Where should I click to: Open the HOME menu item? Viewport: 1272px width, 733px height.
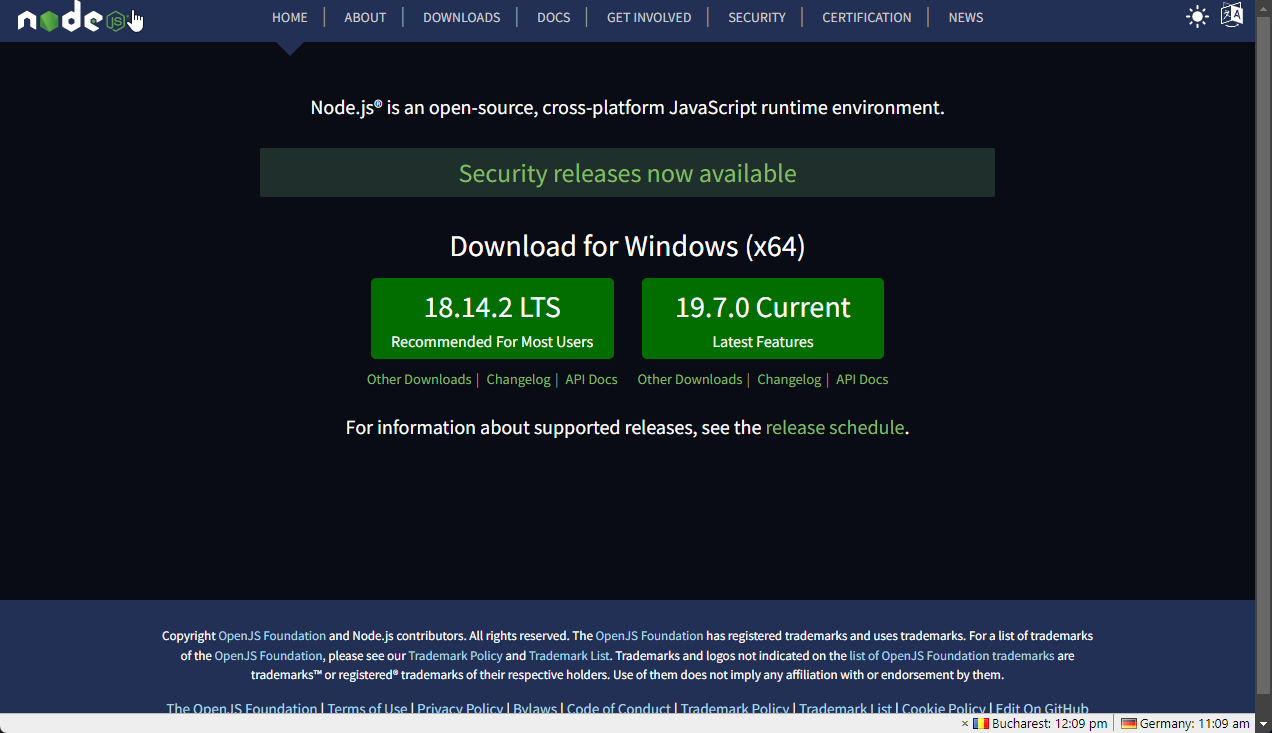pos(290,17)
